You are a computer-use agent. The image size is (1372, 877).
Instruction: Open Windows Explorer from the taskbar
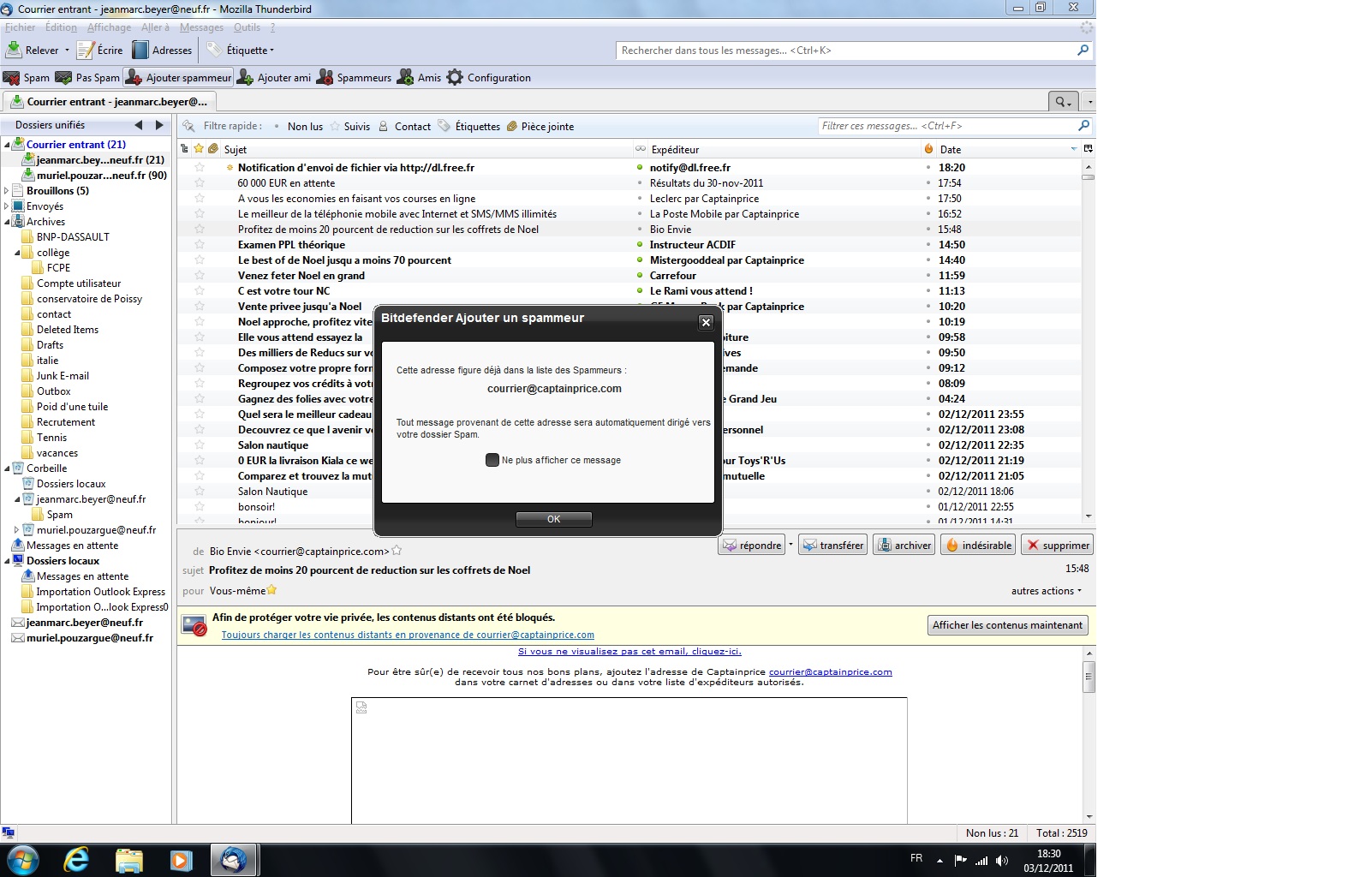[128, 860]
